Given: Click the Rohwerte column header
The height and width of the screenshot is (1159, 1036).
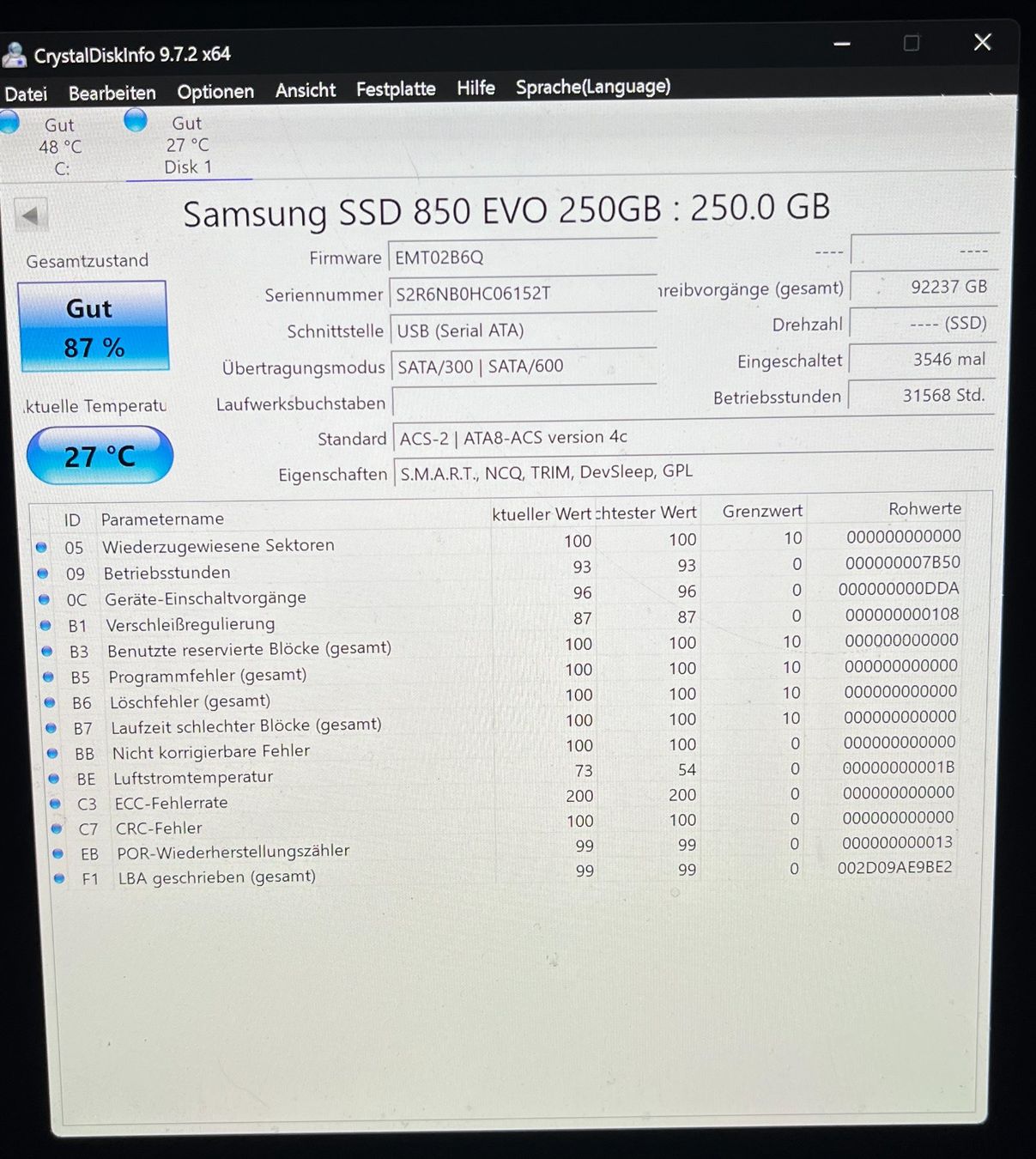Looking at the screenshot, I should coord(924,508).
